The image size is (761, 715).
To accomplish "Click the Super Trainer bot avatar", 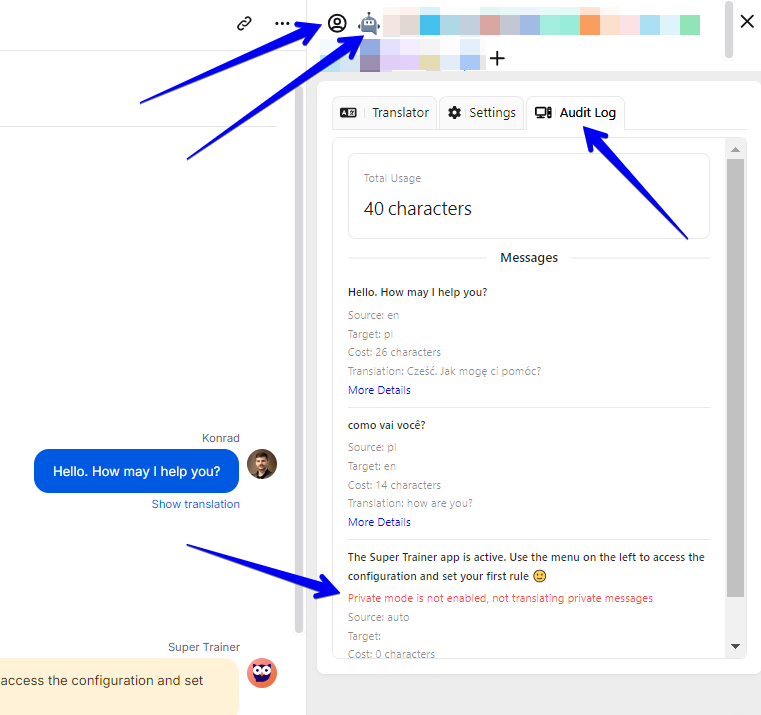I will [x=261, y=673].
